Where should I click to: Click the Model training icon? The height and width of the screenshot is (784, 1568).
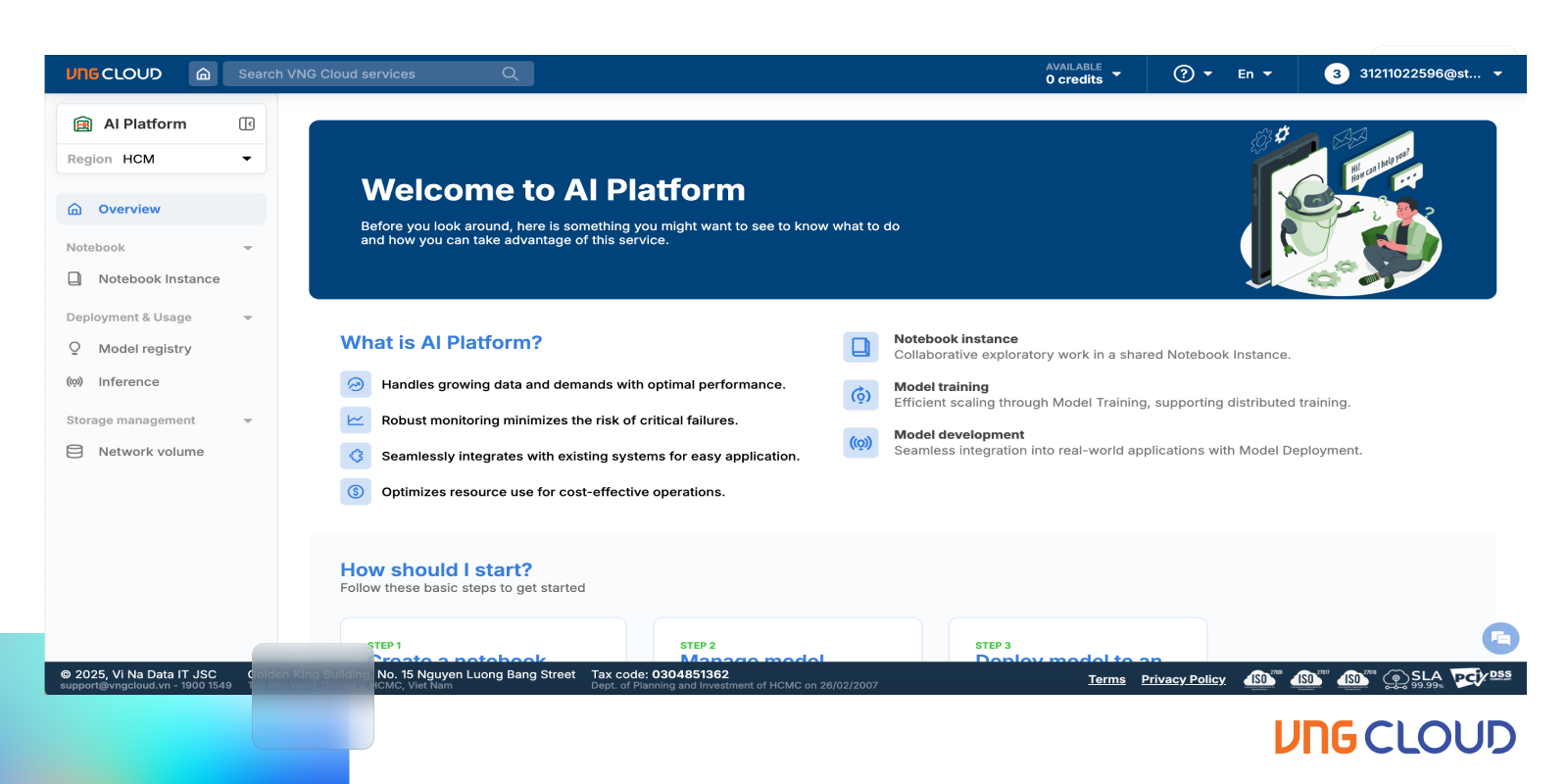click(860, 395)
